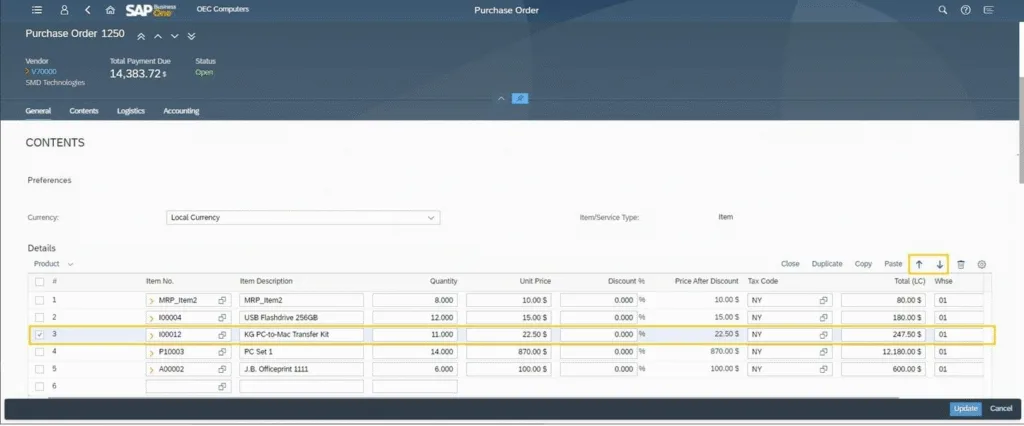Image resolution: width=1024 pixels, height=426 pixels.
Task: Open the item picker on empty row 6
Action: coord(222,387)
